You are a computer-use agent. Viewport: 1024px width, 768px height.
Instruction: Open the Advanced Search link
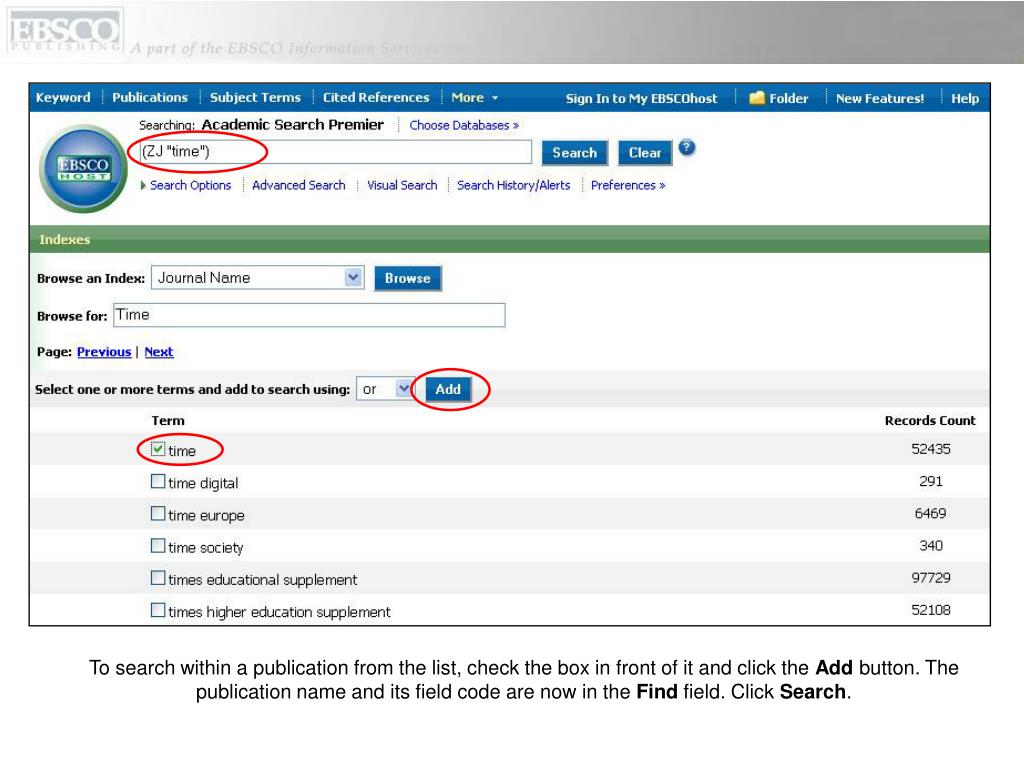(x=298, y=185)
